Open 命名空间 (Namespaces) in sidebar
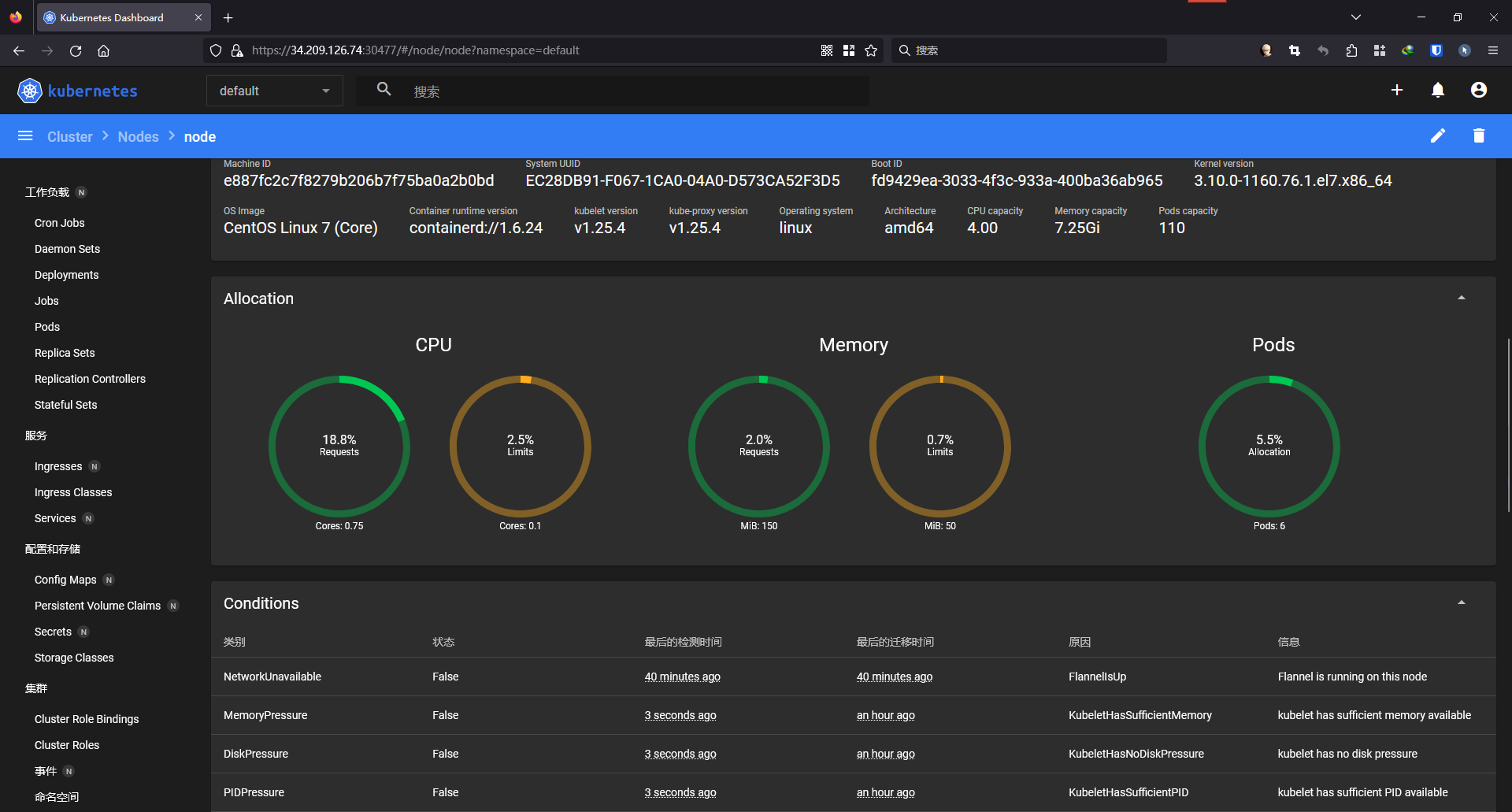 click(x=57, y=797)
